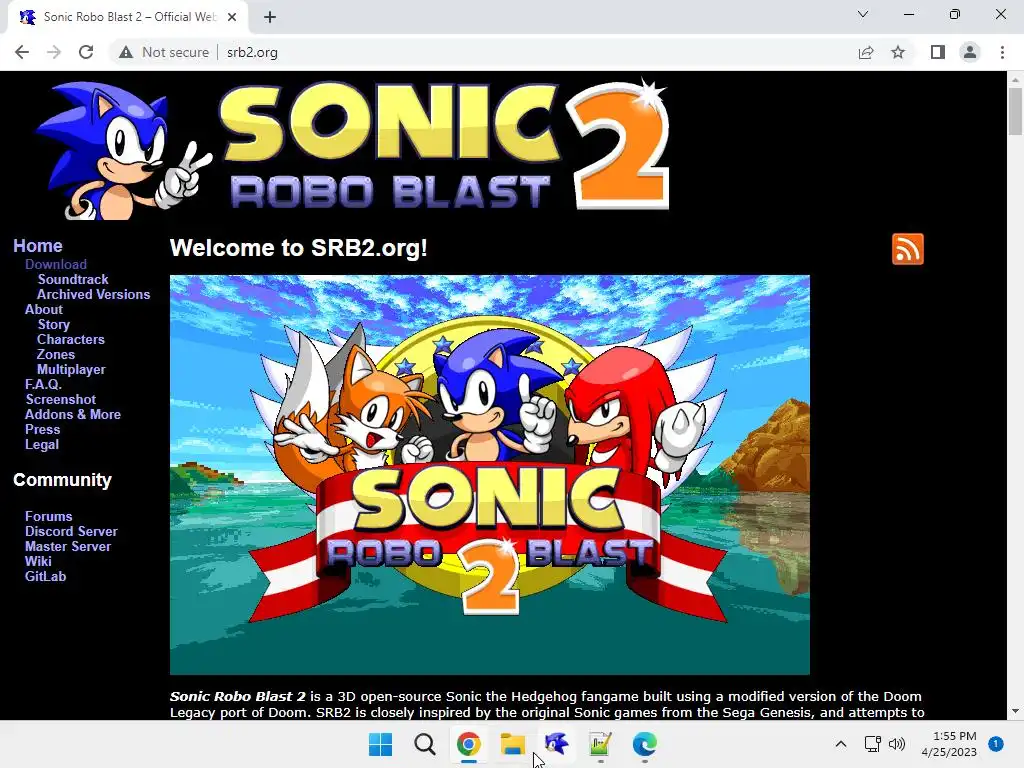Open the Characters link
This screenshot has height=768, width=1024.
click(x=71, y=339)
